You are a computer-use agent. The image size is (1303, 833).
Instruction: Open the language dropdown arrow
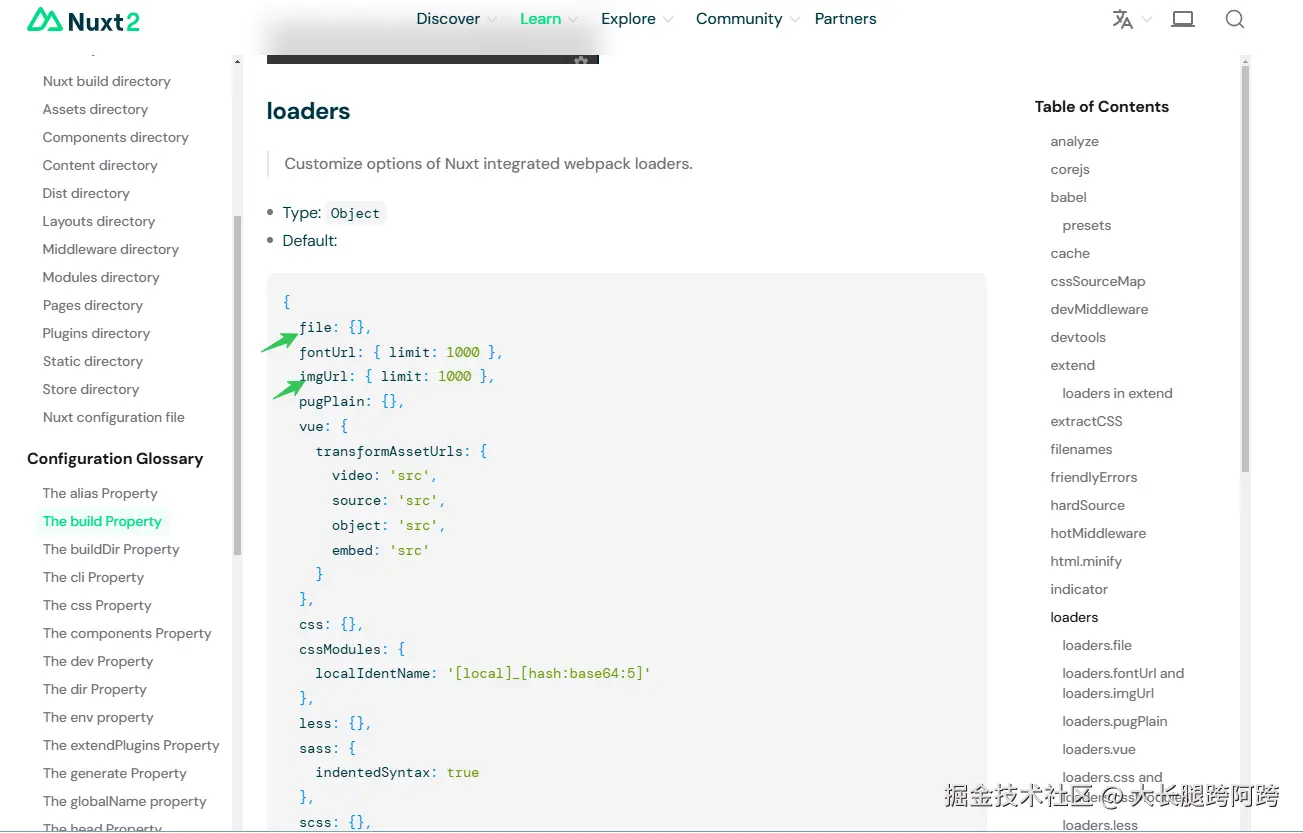pyautogui.click(x=1147, y=19)
